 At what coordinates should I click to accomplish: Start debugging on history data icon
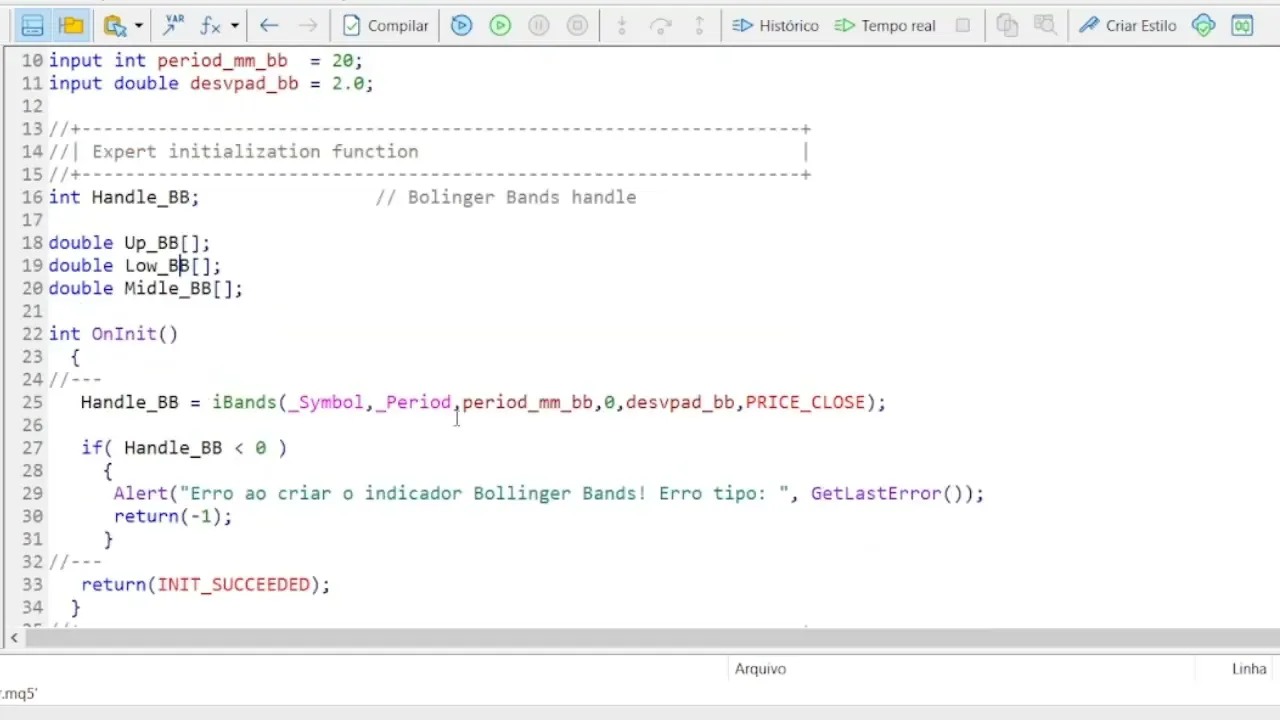click(x=461, y=25)
